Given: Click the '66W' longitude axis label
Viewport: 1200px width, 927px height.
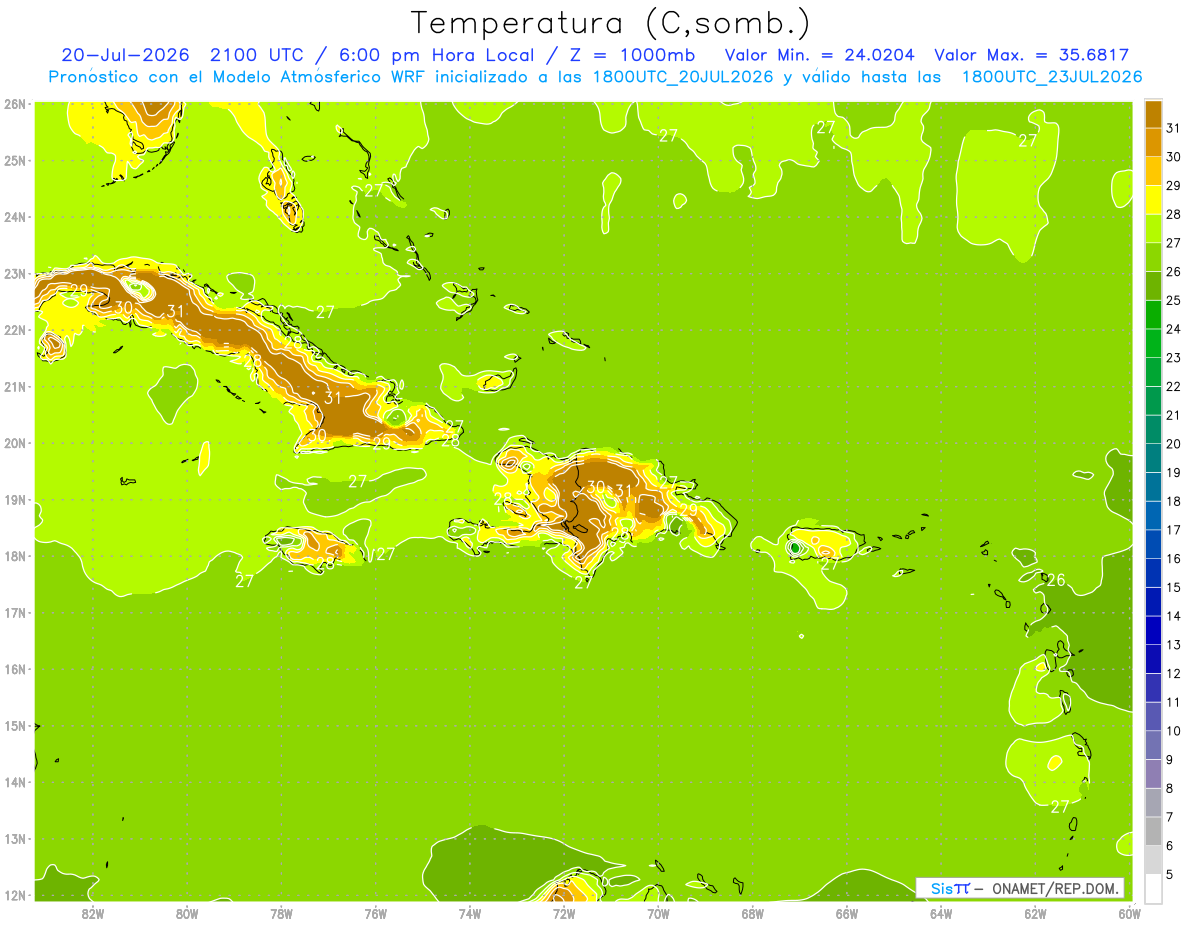Looking at the screenshot, I should point(847,912).
